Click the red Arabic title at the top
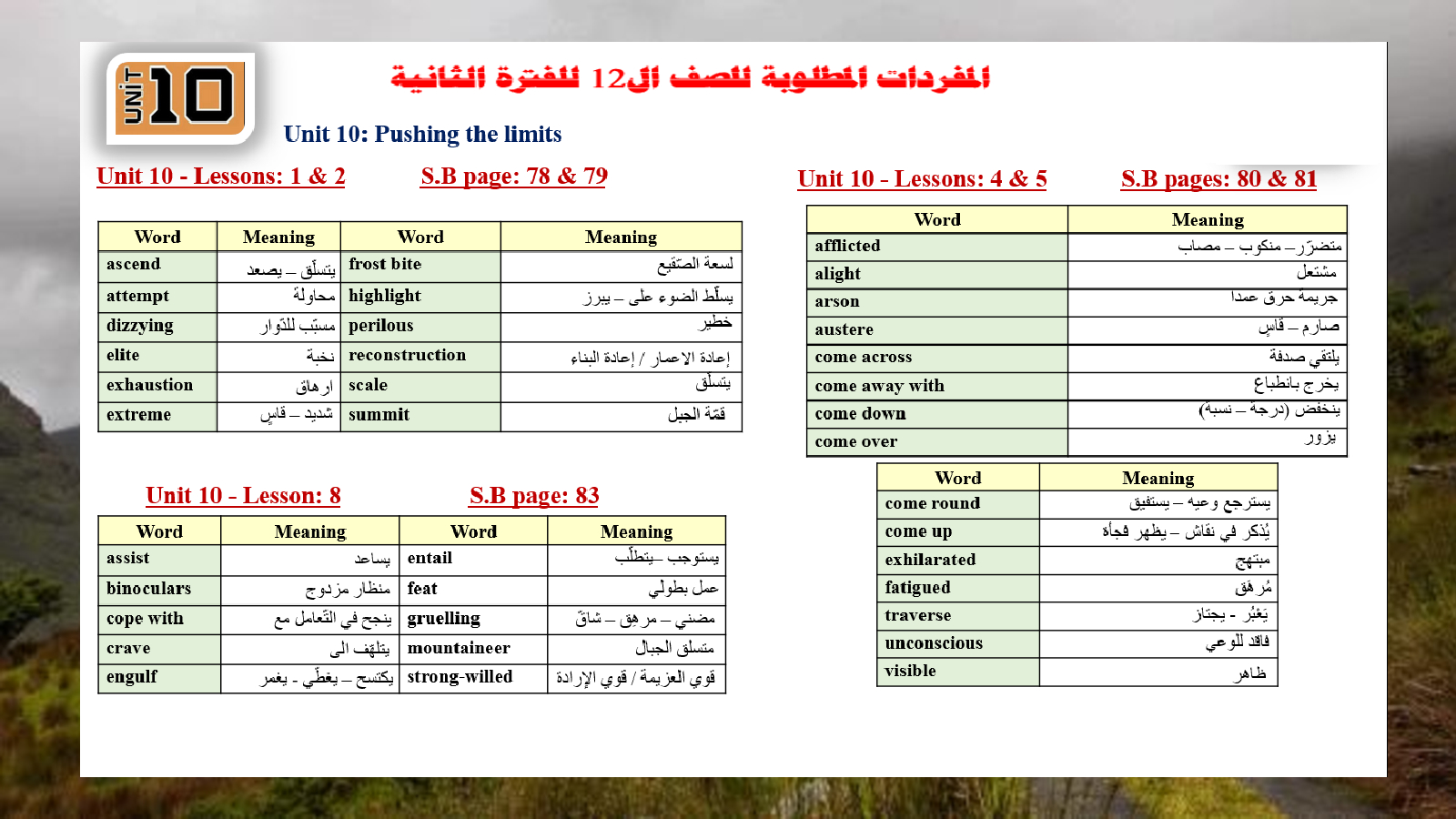The image size is (1456, 819). click(x=691, y=78)
